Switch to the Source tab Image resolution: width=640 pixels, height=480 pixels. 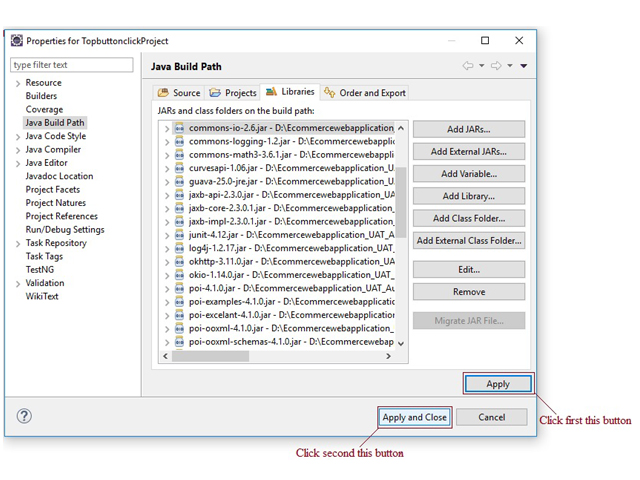[179, 93]
